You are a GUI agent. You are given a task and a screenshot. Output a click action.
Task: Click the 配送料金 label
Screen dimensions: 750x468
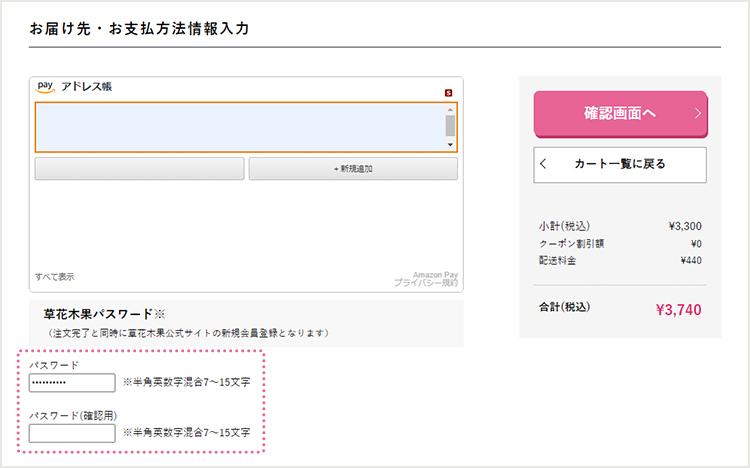(x=558, y=260)
